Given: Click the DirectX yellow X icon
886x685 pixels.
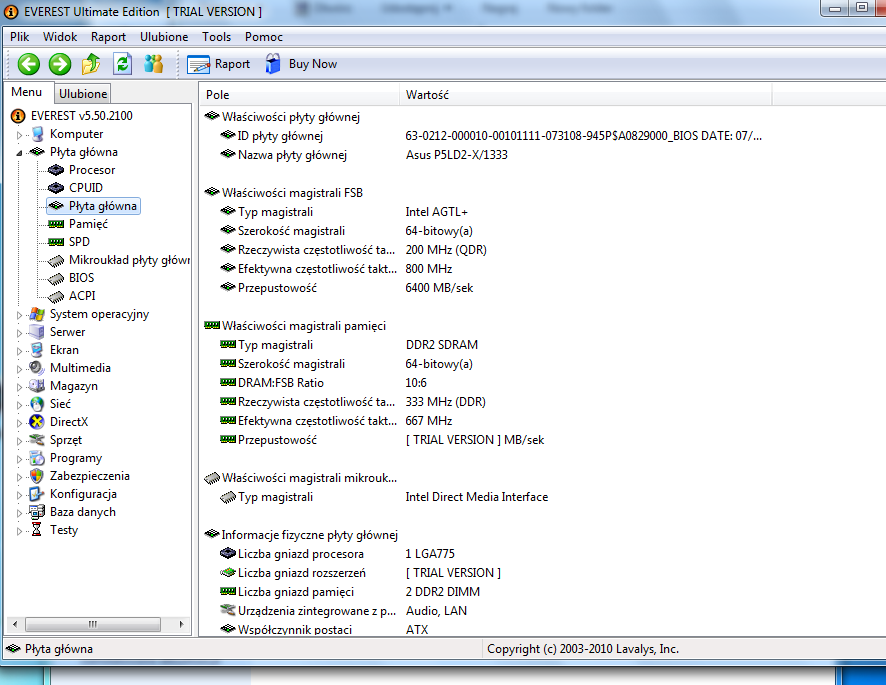Looking at the screenshot, I should pyautogui.click(x=37, y=422).
